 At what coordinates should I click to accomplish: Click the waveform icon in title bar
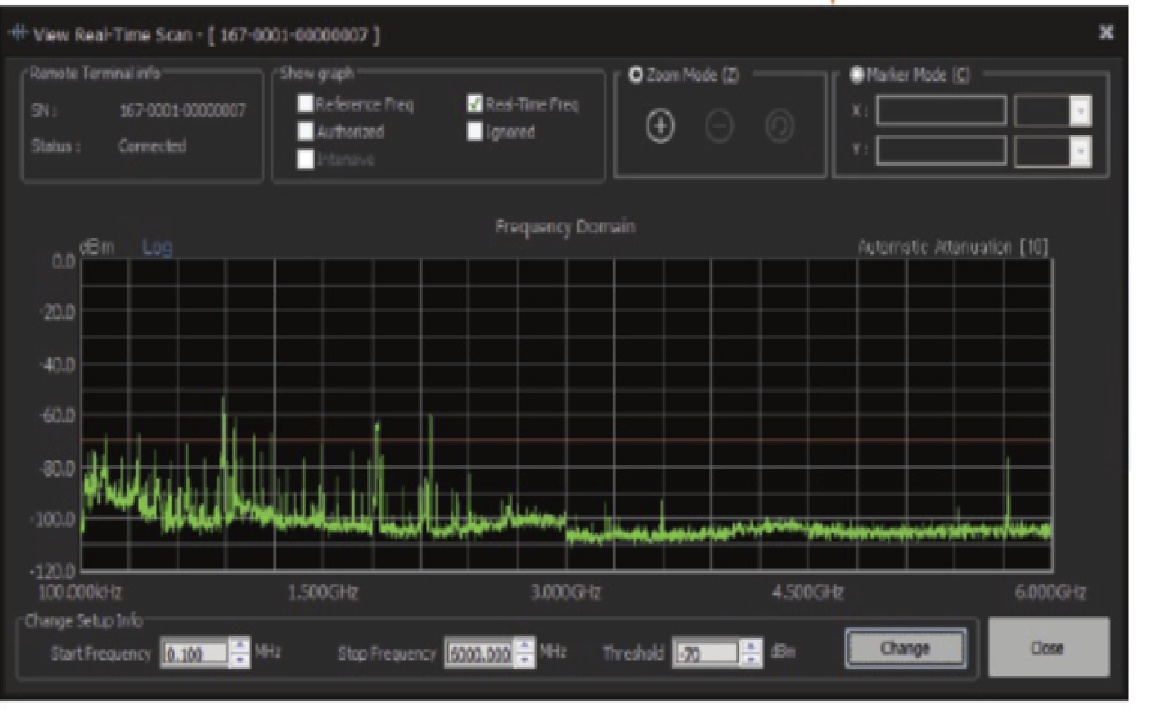pos(17,35)
